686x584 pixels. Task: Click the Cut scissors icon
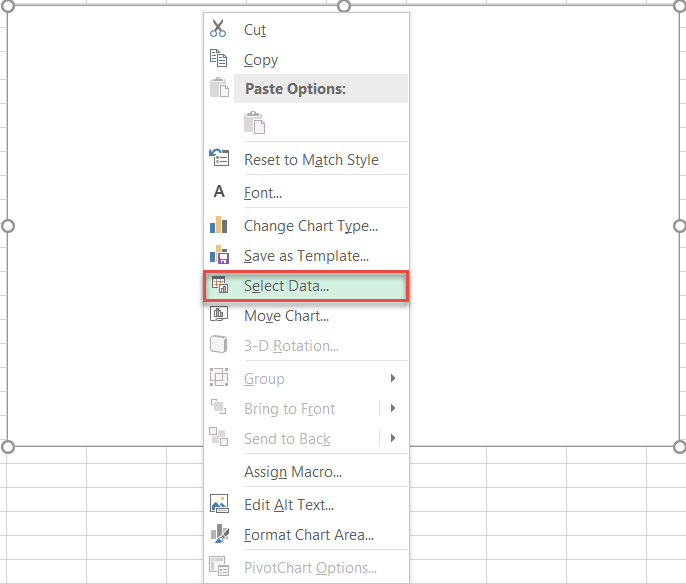pos(218,28)
